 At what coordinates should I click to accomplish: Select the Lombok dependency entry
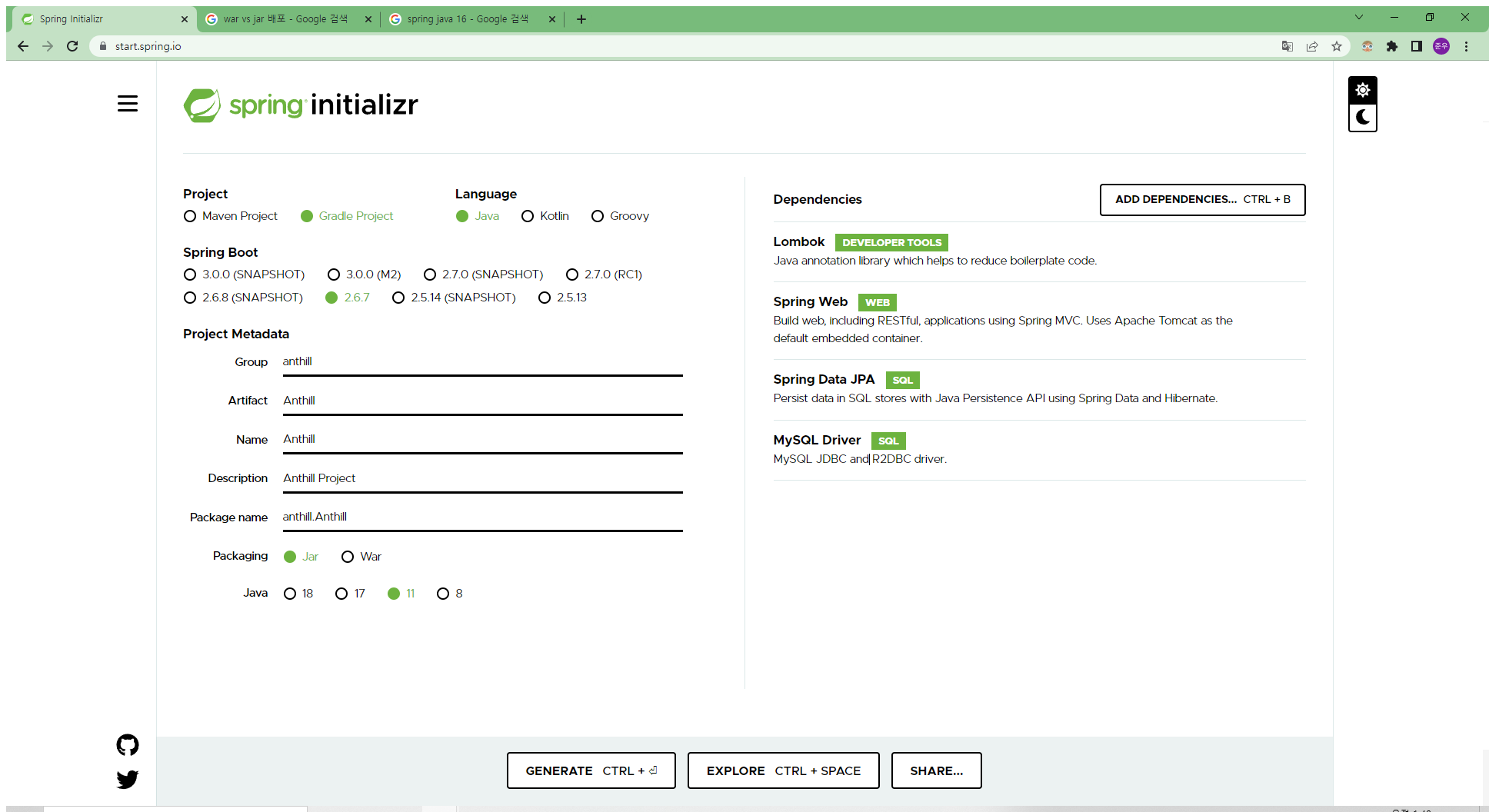point(1039,251)
